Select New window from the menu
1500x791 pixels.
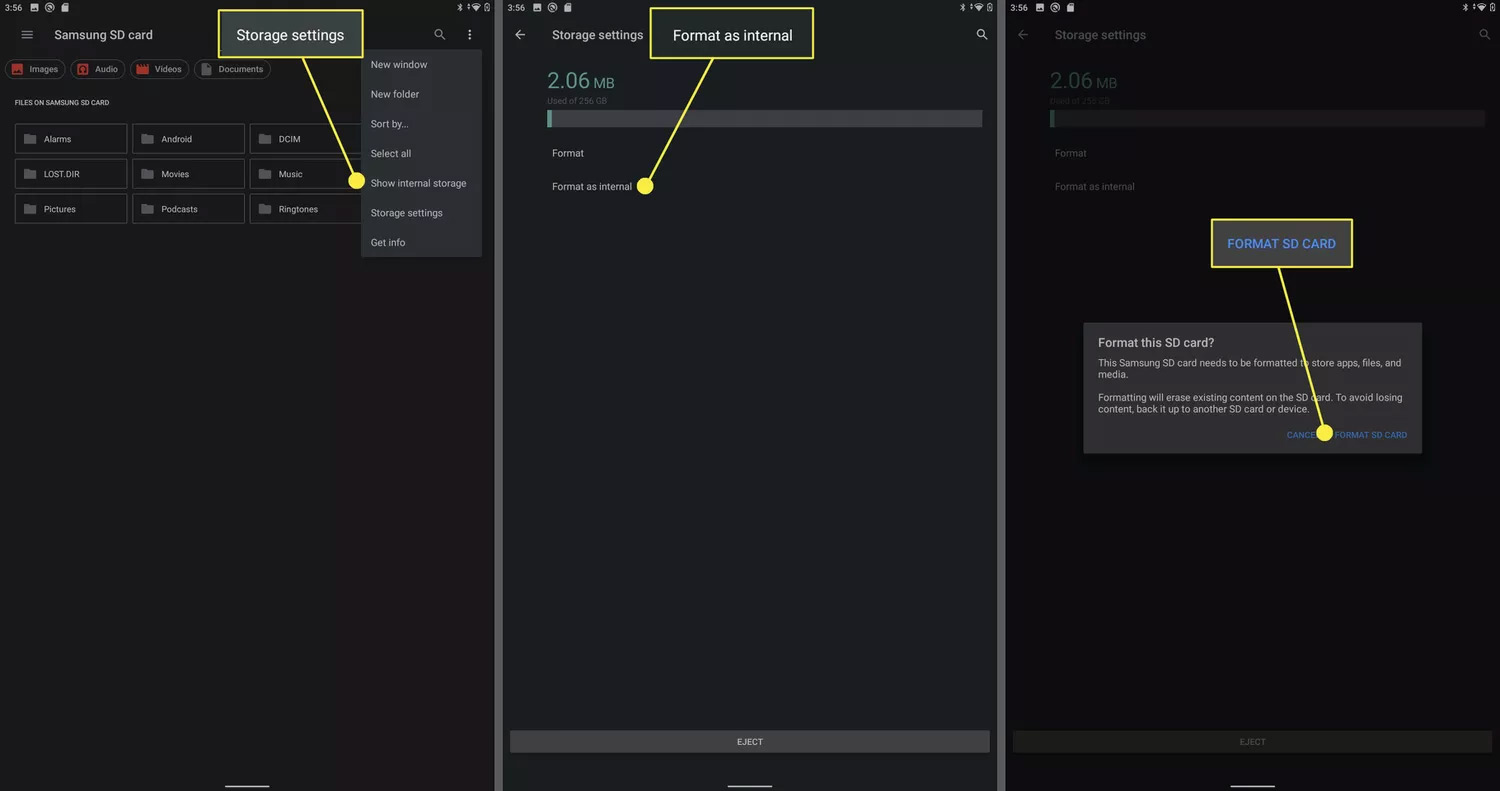tap(398, 64)
